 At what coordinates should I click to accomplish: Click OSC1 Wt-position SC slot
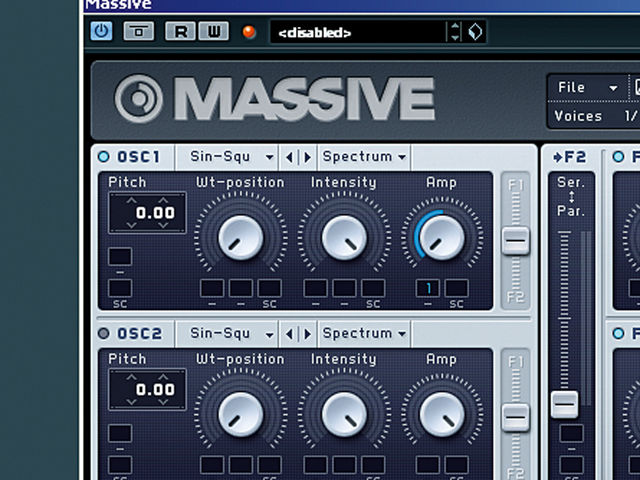269,288
